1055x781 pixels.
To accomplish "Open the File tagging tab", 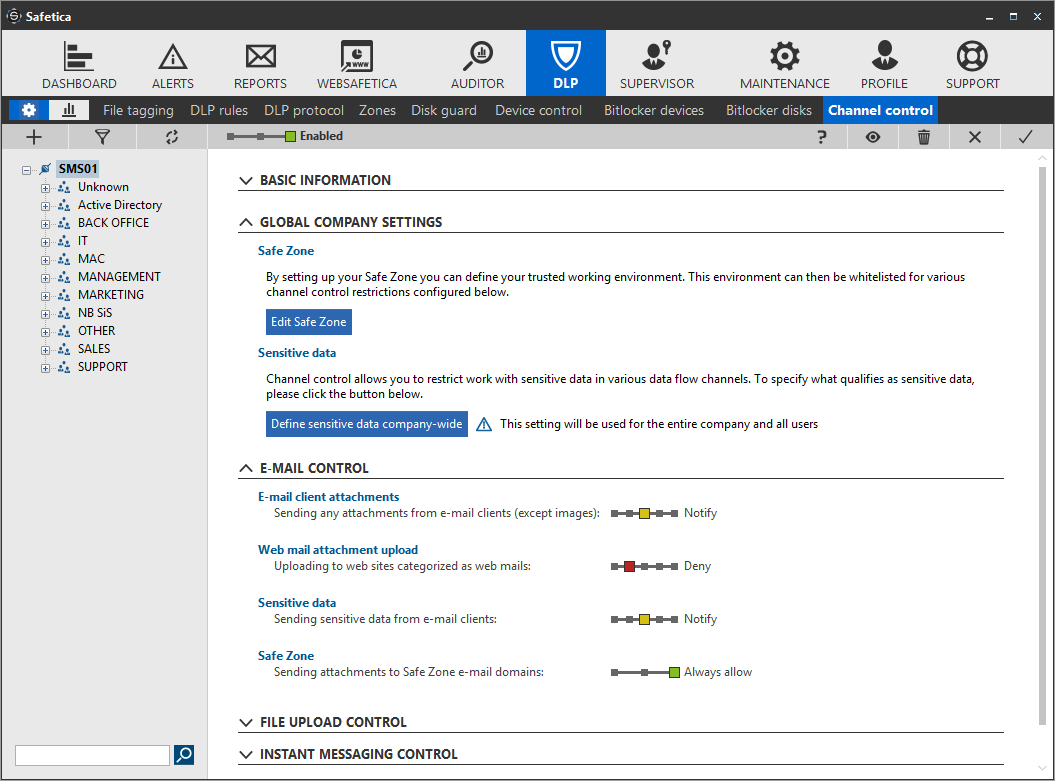I will pos(138,110).
